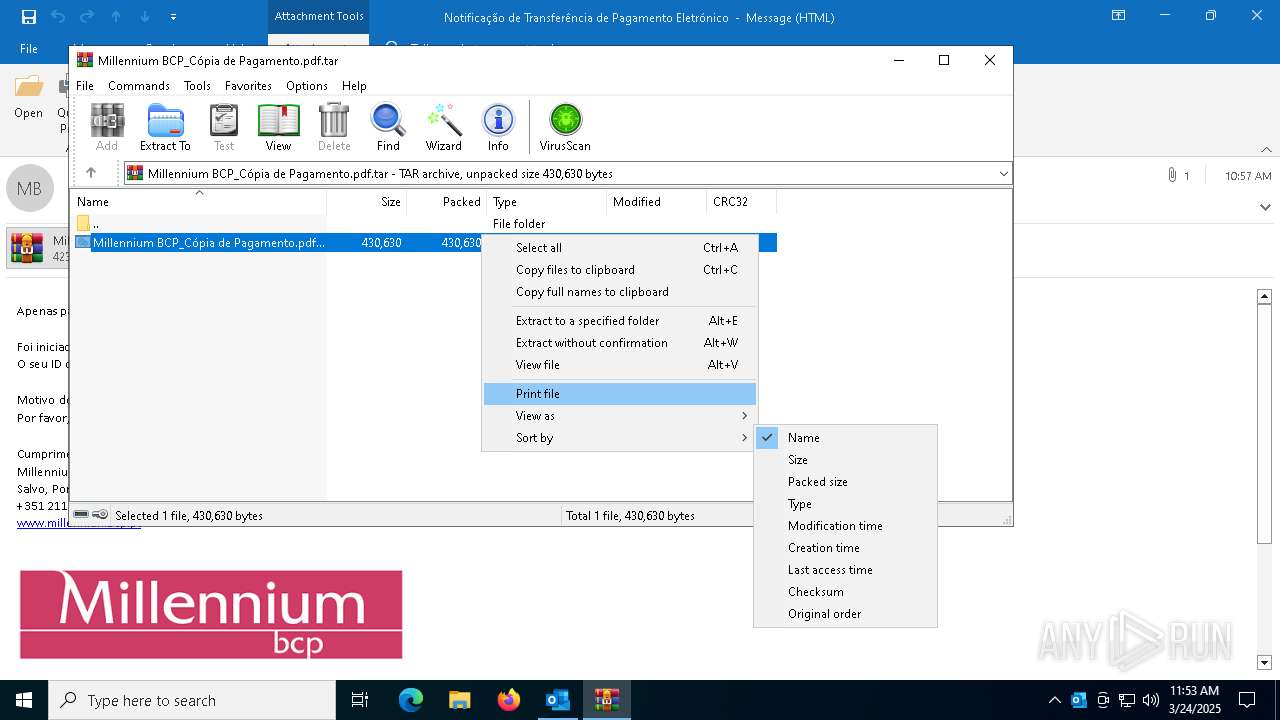
Task: Expand the 'View as' submenu
Action: tap(619, 415)
